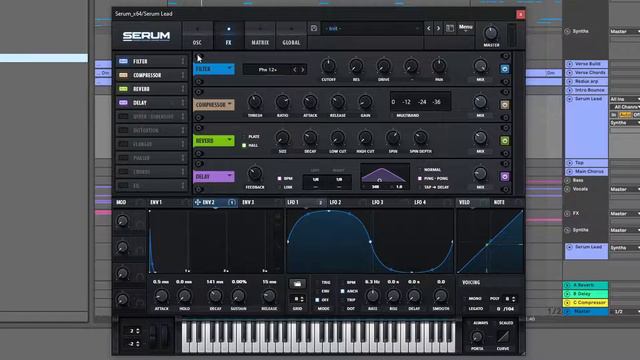The width and height of the screenshot is (640, 360).
Task: Open the MATRIX tab
Action: (x=260, y=36)
